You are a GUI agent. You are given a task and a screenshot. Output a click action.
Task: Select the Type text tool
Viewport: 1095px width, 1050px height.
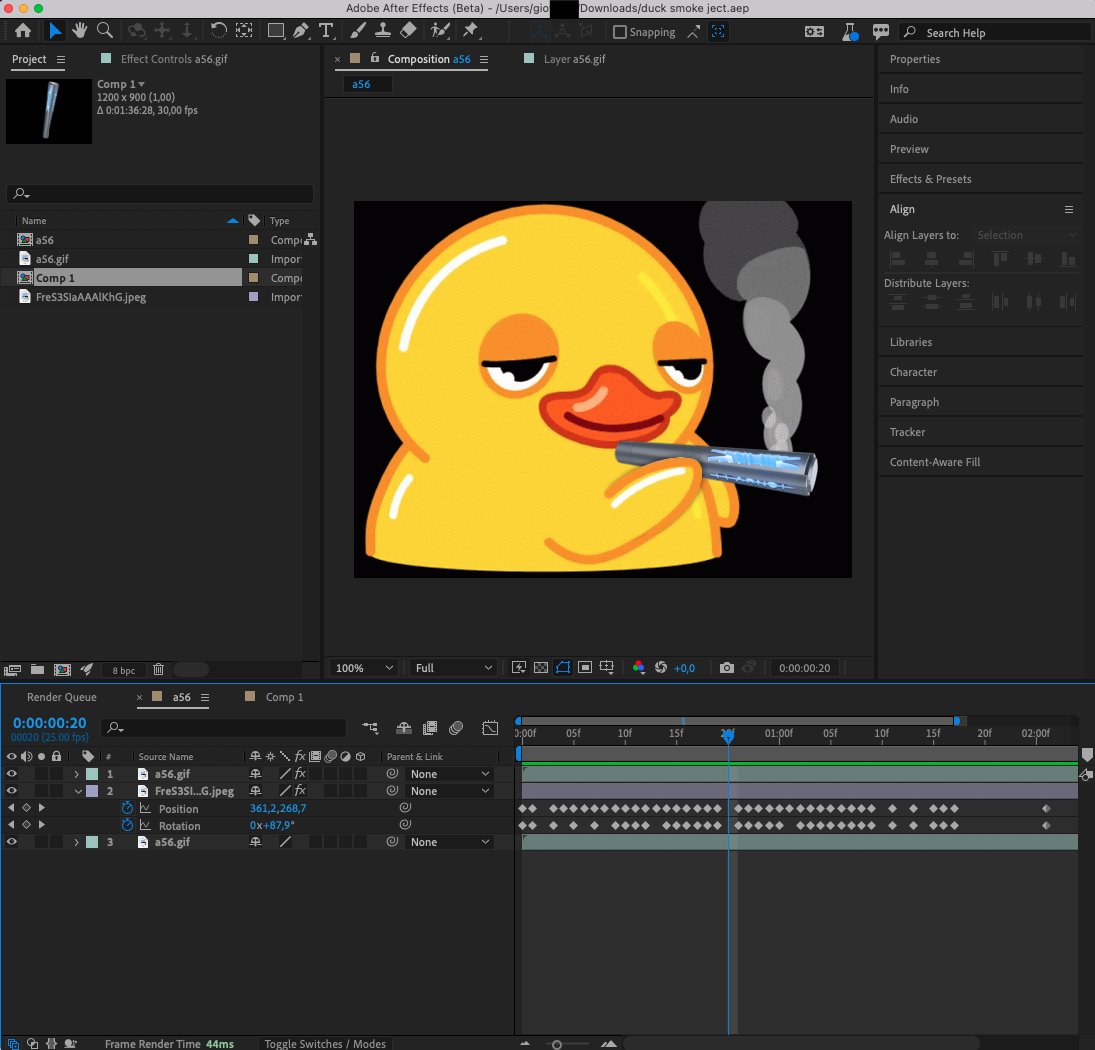click(x=326, y=31)
